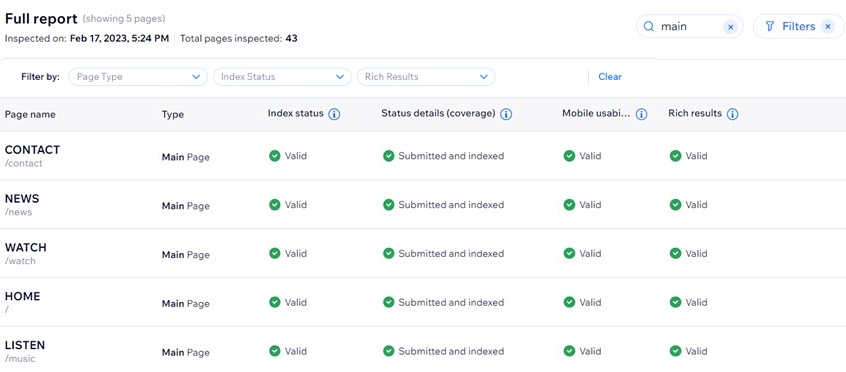This screenshot has height=372, width=846.
Task: Open the info icon beside Mobile usability
Action: pos(641,114)
